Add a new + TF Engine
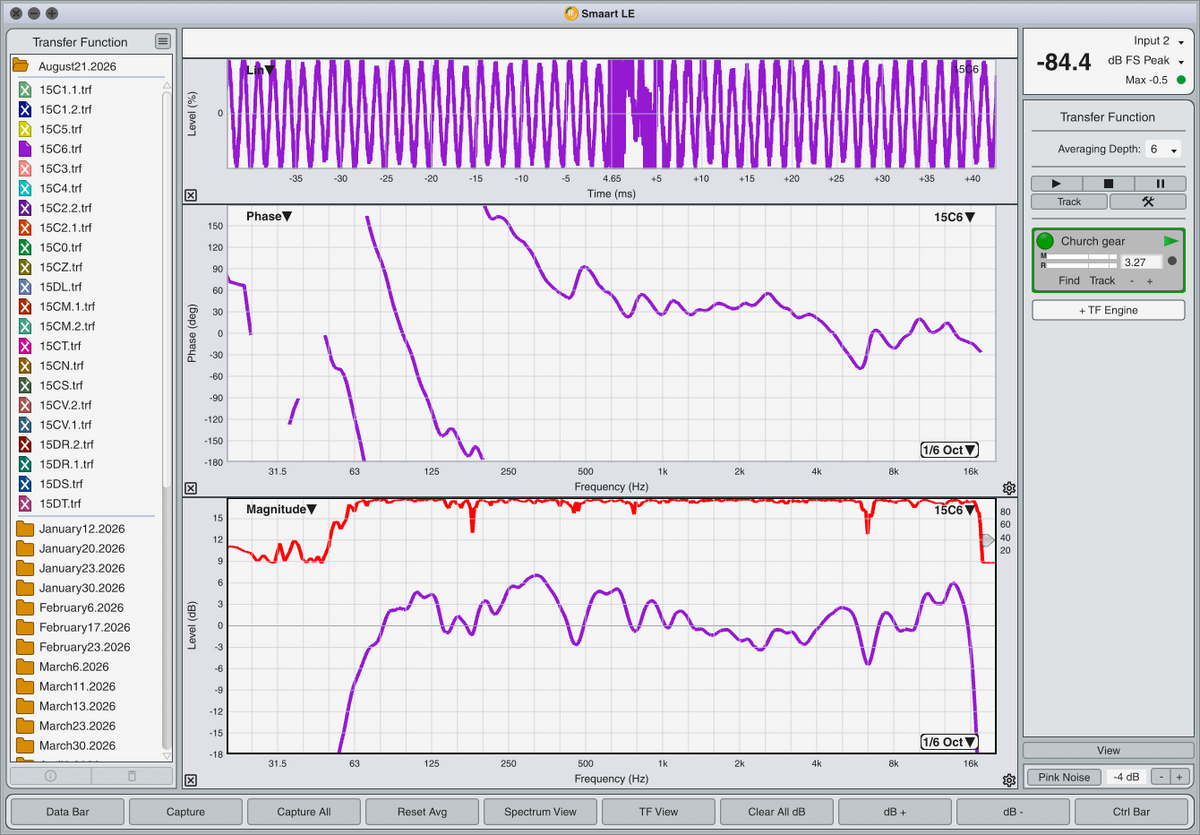 tap(1108, 310)
